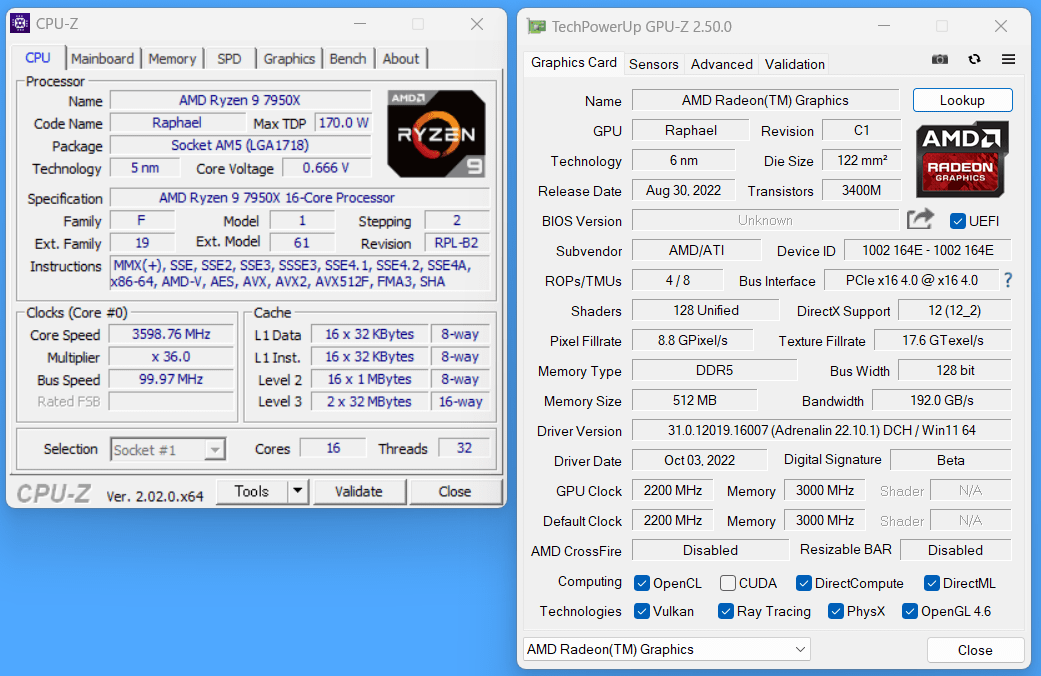The image size is (1041, 676).
Task: Click the CPU Specification field
Action: [299, 198]
